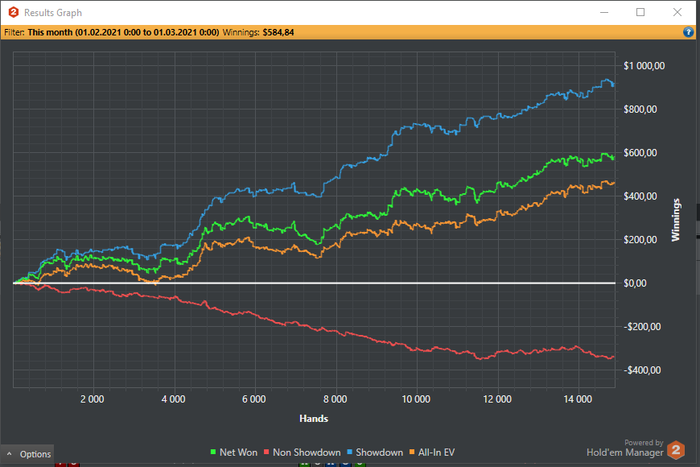
Task: Click the Winnings value $584,84
Action: (278, 32)
